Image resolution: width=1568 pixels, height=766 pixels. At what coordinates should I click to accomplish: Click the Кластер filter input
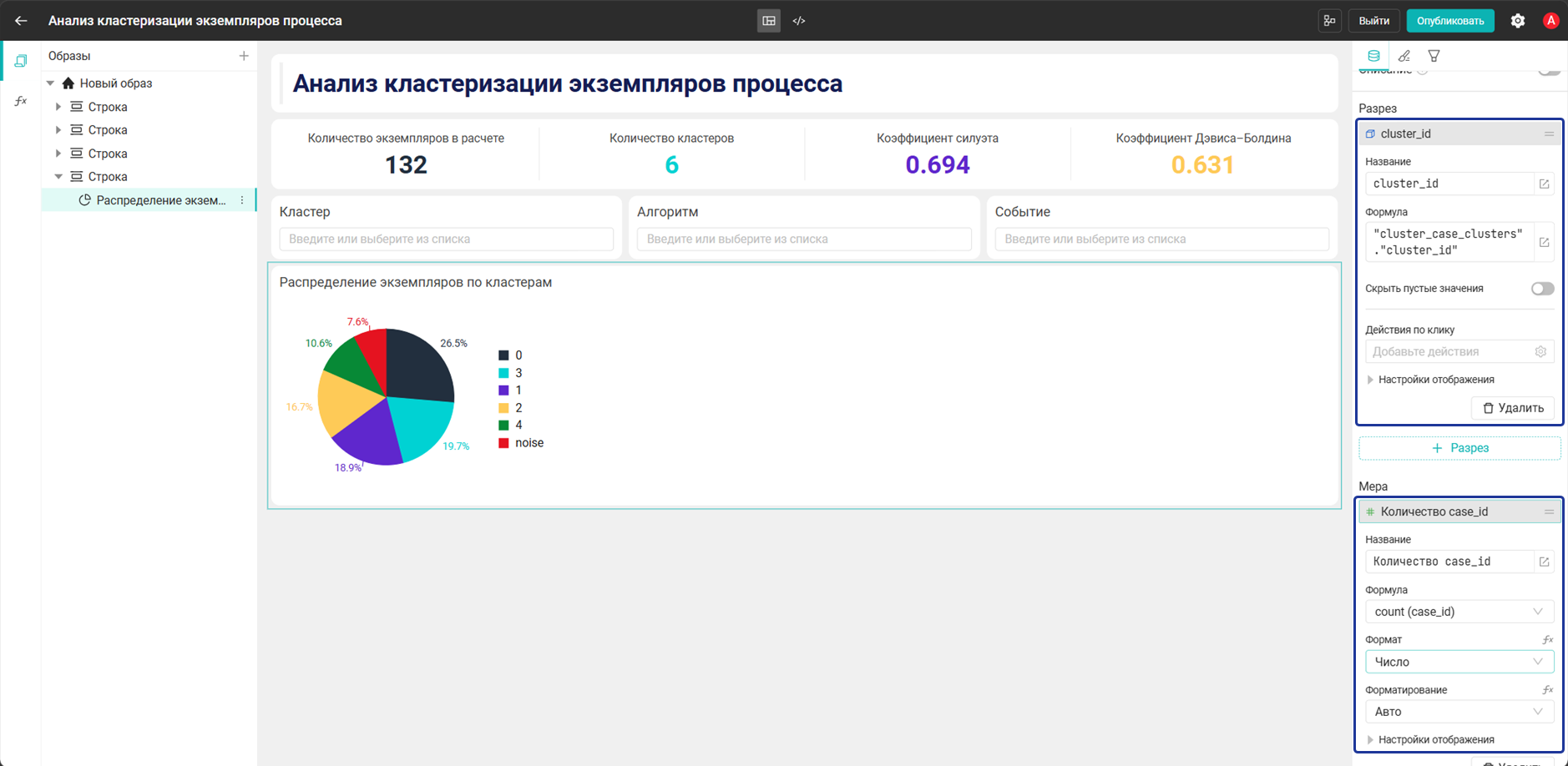click(x=447, y=239)
